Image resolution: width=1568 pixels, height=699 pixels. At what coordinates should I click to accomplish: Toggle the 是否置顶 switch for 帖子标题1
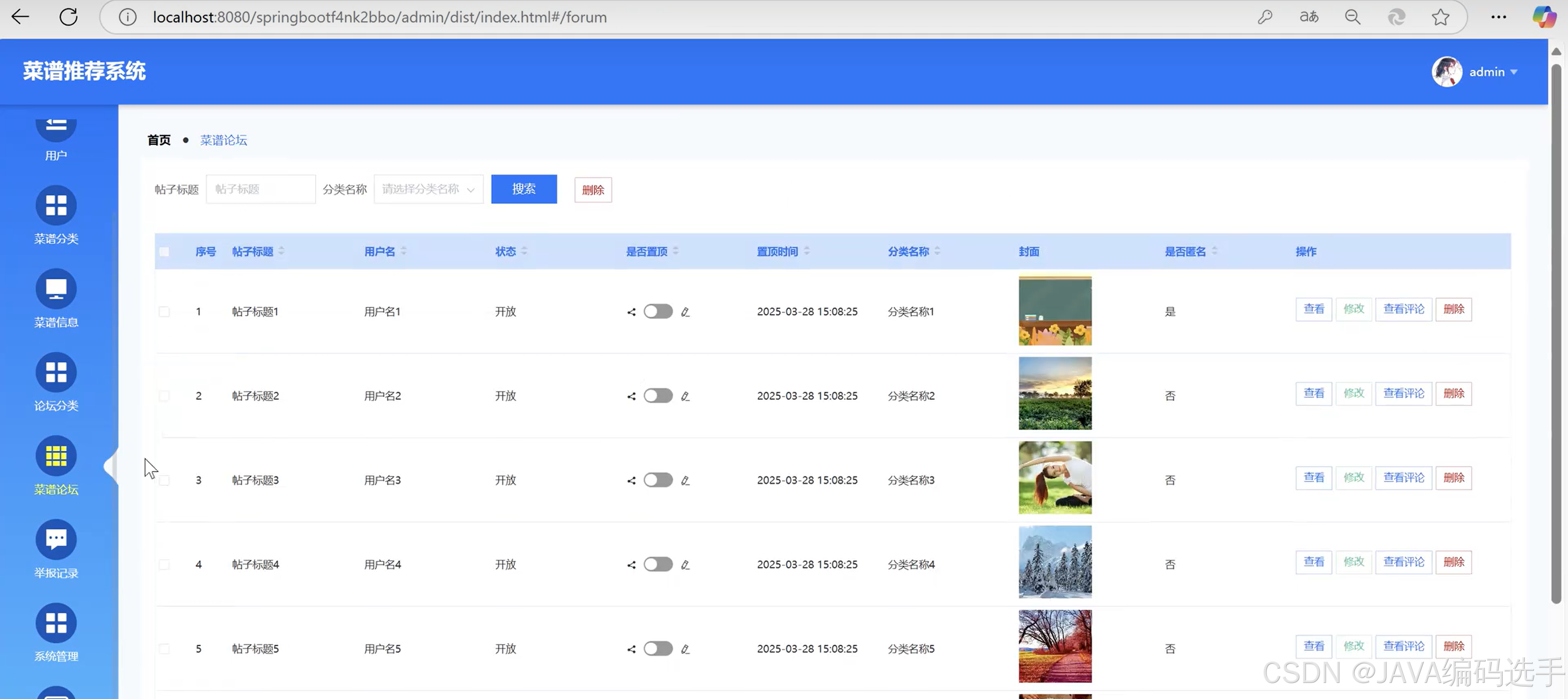pyautogui.click(x=658, y=312)
